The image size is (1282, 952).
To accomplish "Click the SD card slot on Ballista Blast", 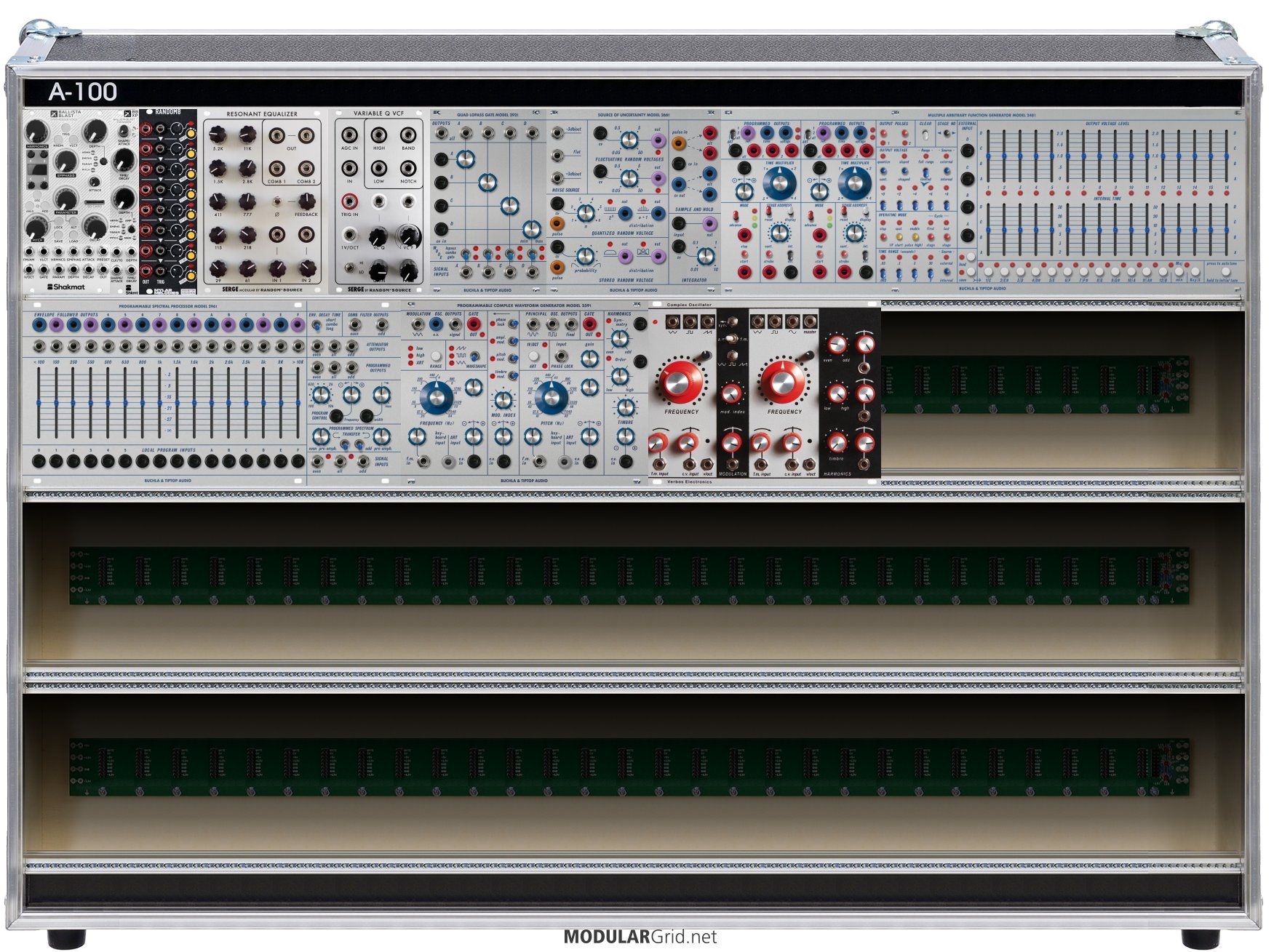I will (x=95, y=203).
